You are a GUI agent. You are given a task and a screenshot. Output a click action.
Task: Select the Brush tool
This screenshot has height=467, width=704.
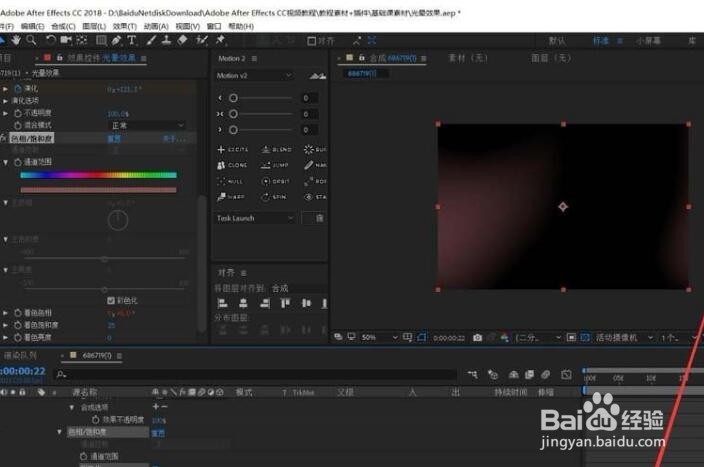151,40
